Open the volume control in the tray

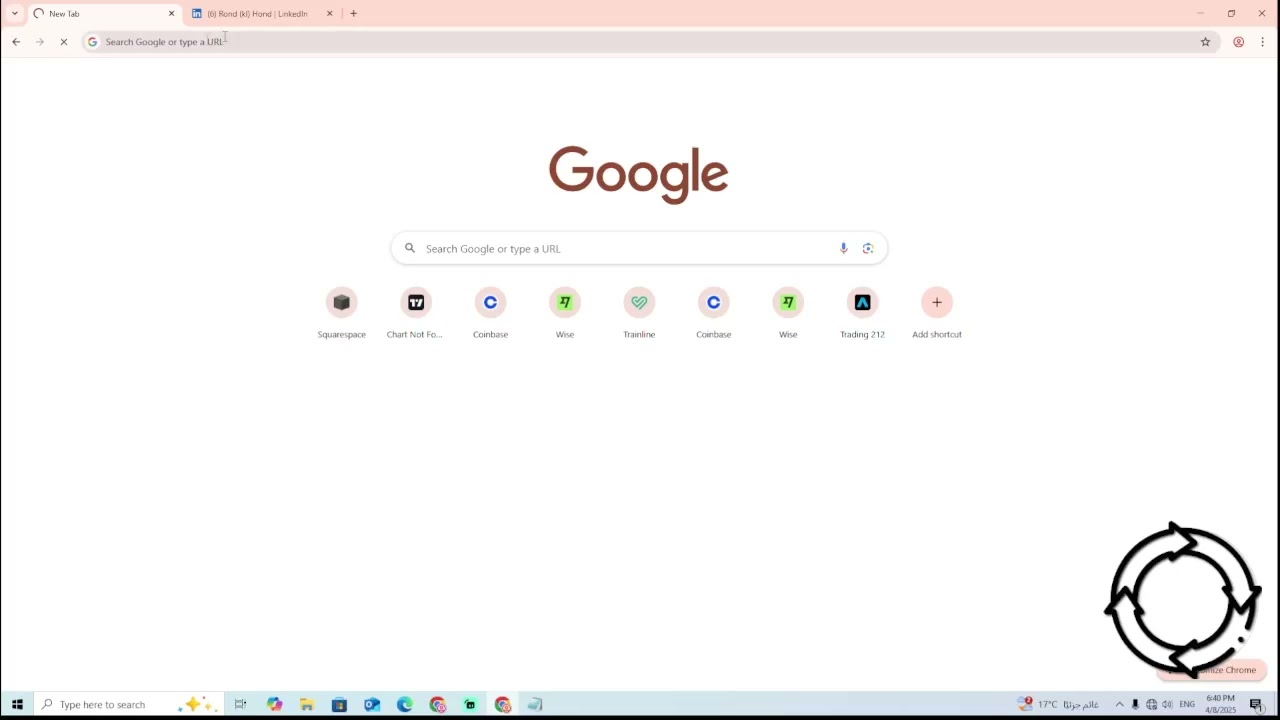(x=1167, y=704)
